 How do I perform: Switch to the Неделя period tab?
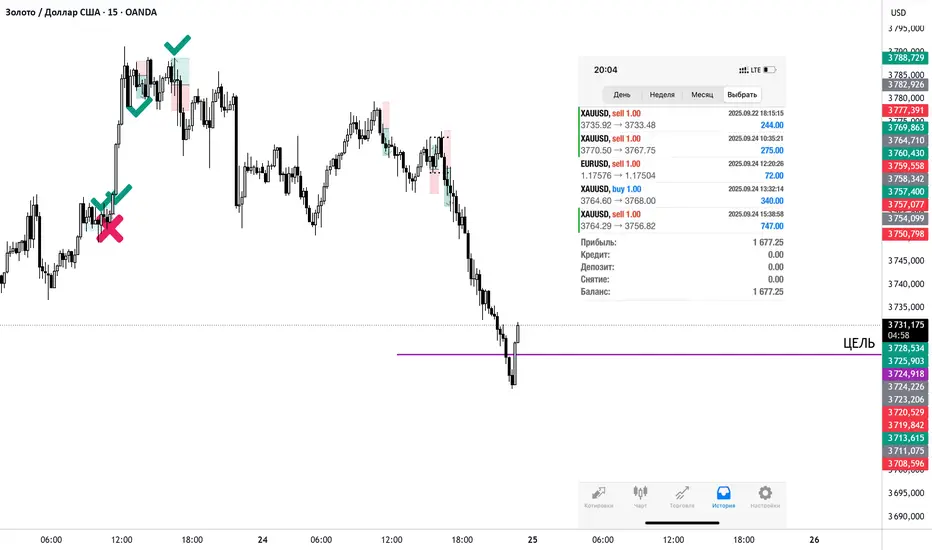coord(662,94)
